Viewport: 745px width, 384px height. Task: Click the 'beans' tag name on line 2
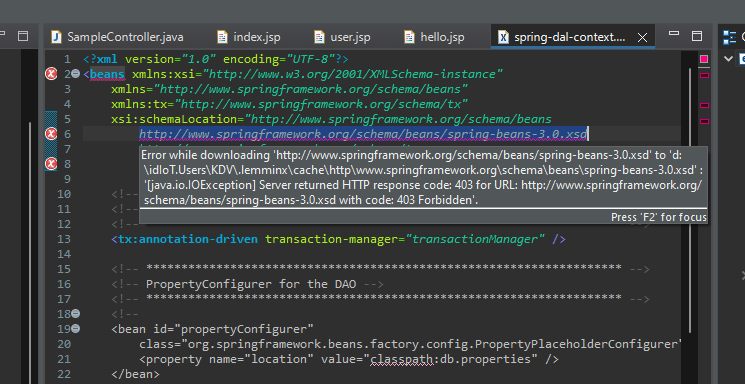point(107,74)
